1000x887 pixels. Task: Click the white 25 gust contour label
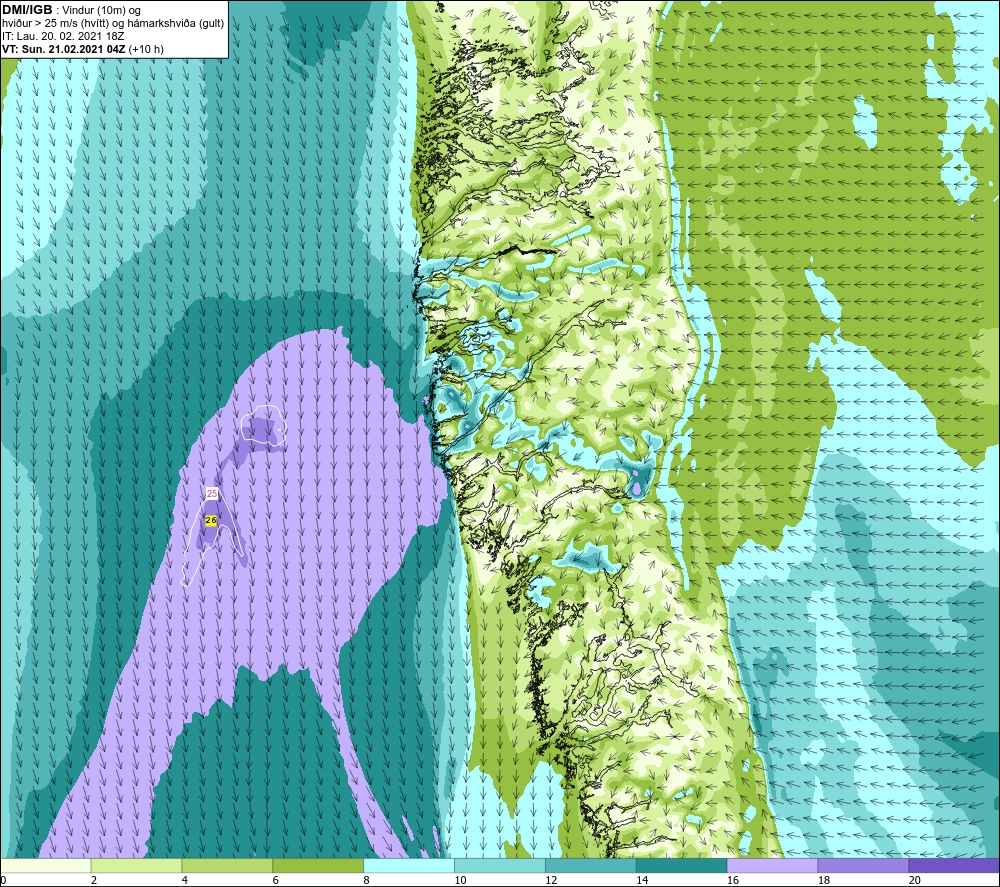click(212, 494)
